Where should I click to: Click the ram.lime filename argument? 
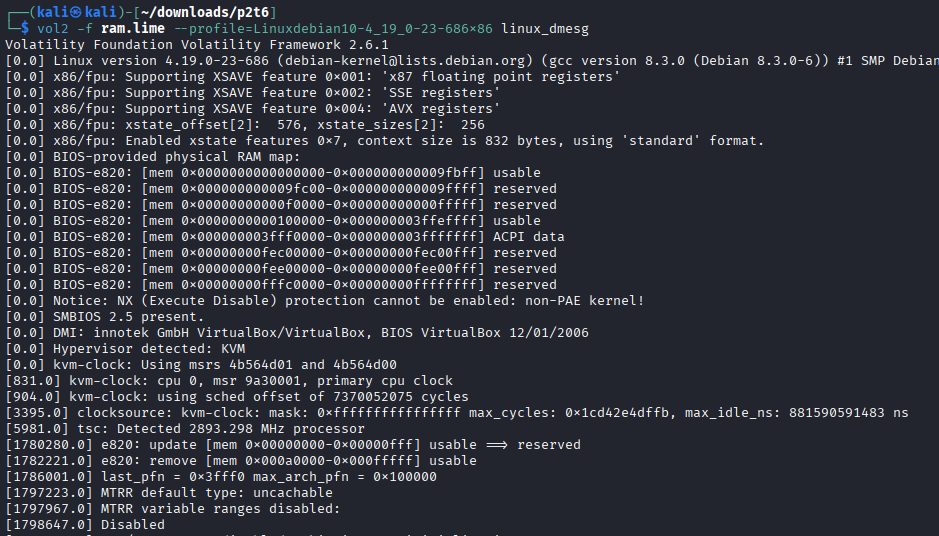pos(132,27)
